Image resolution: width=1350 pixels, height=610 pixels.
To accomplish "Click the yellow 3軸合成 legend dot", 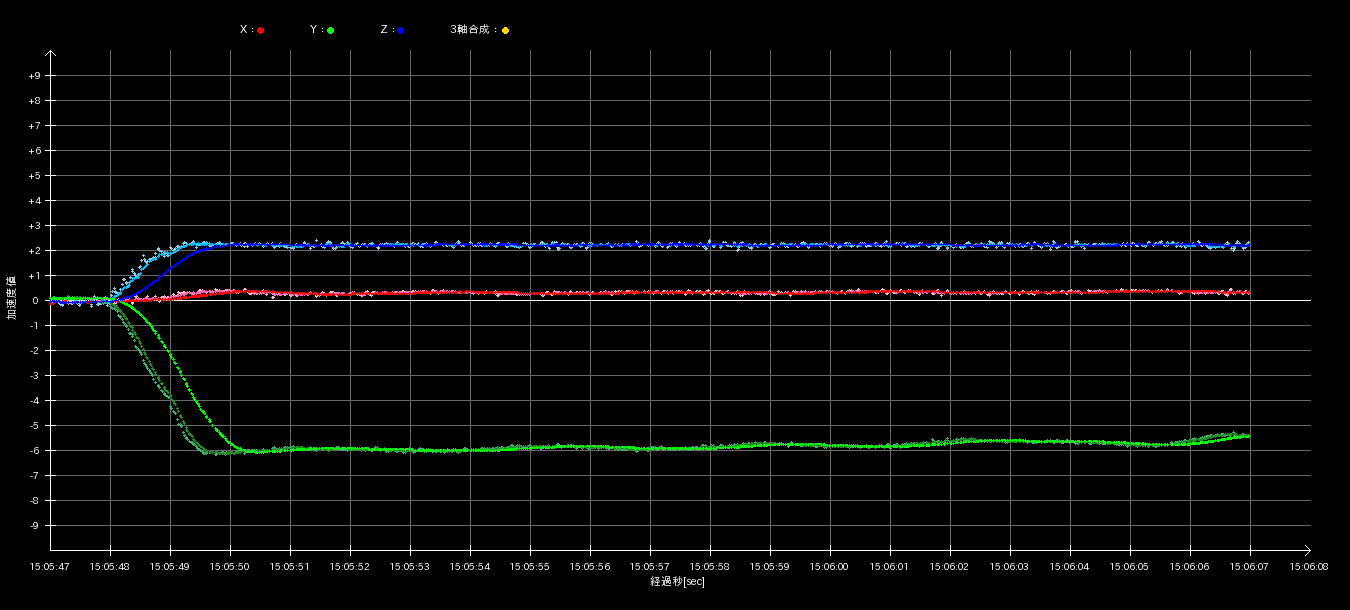I will pos(505,31).
